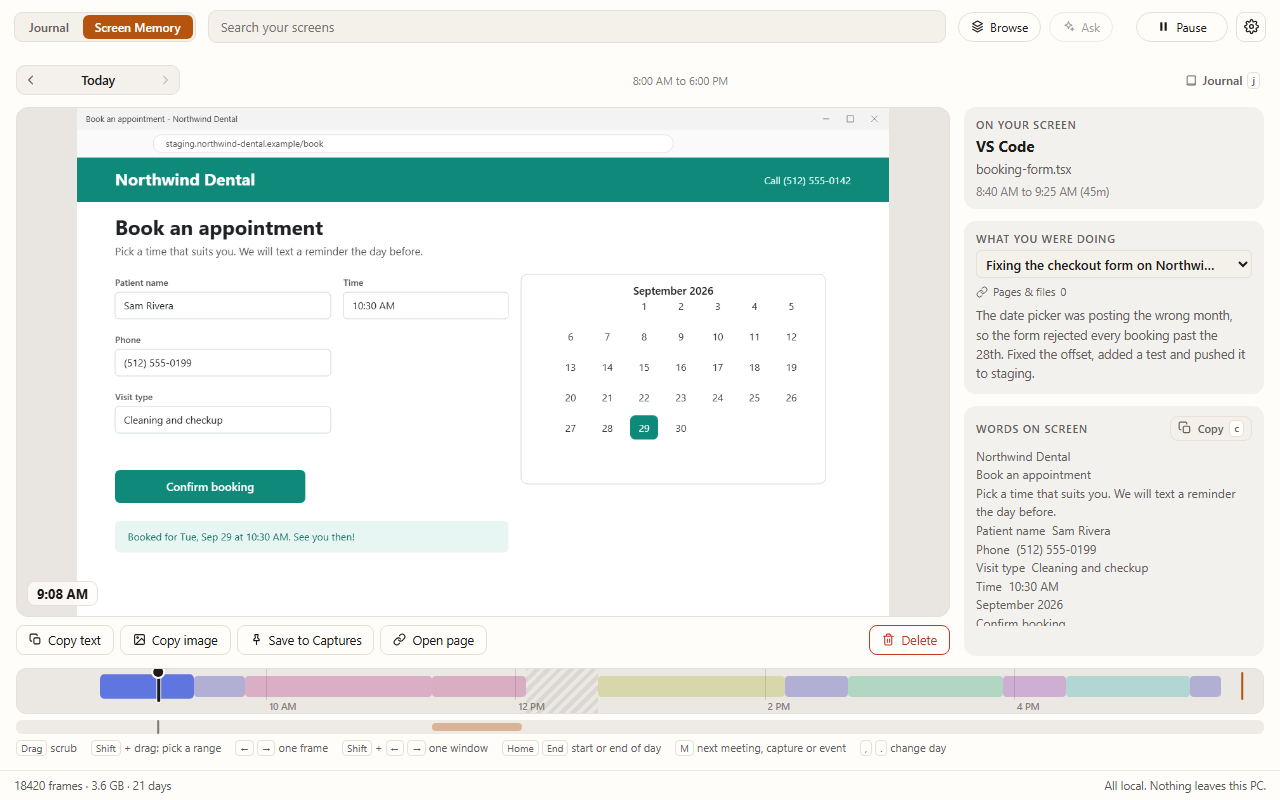Image resolution: width=1280 pixels, height=800 pixels.
Task: Select the purple timeline segment at 4 PM
Action: pos(1035,686)
